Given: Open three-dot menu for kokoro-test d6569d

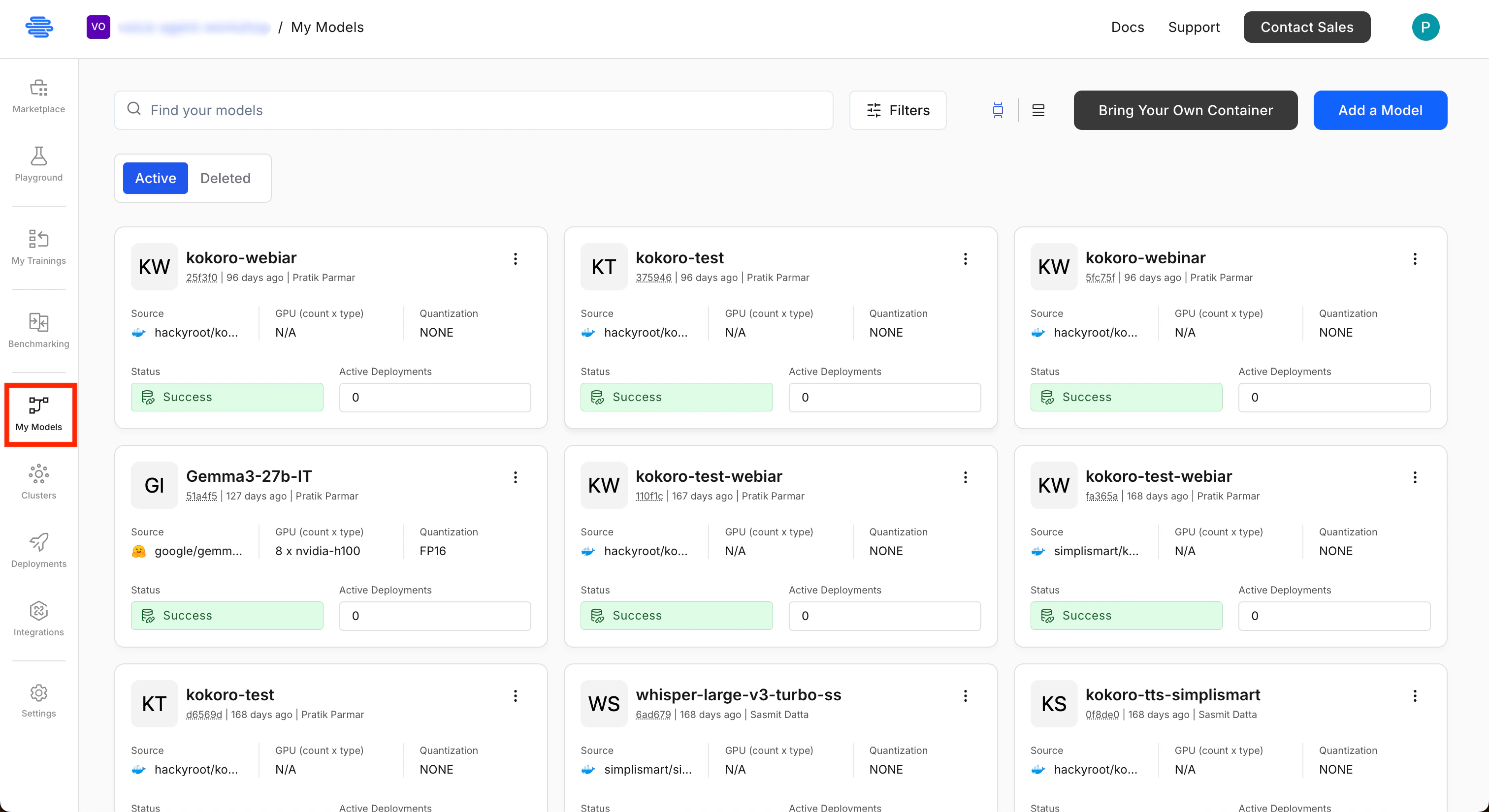Looking at the screenshot, I should click(x=516, y=696).
